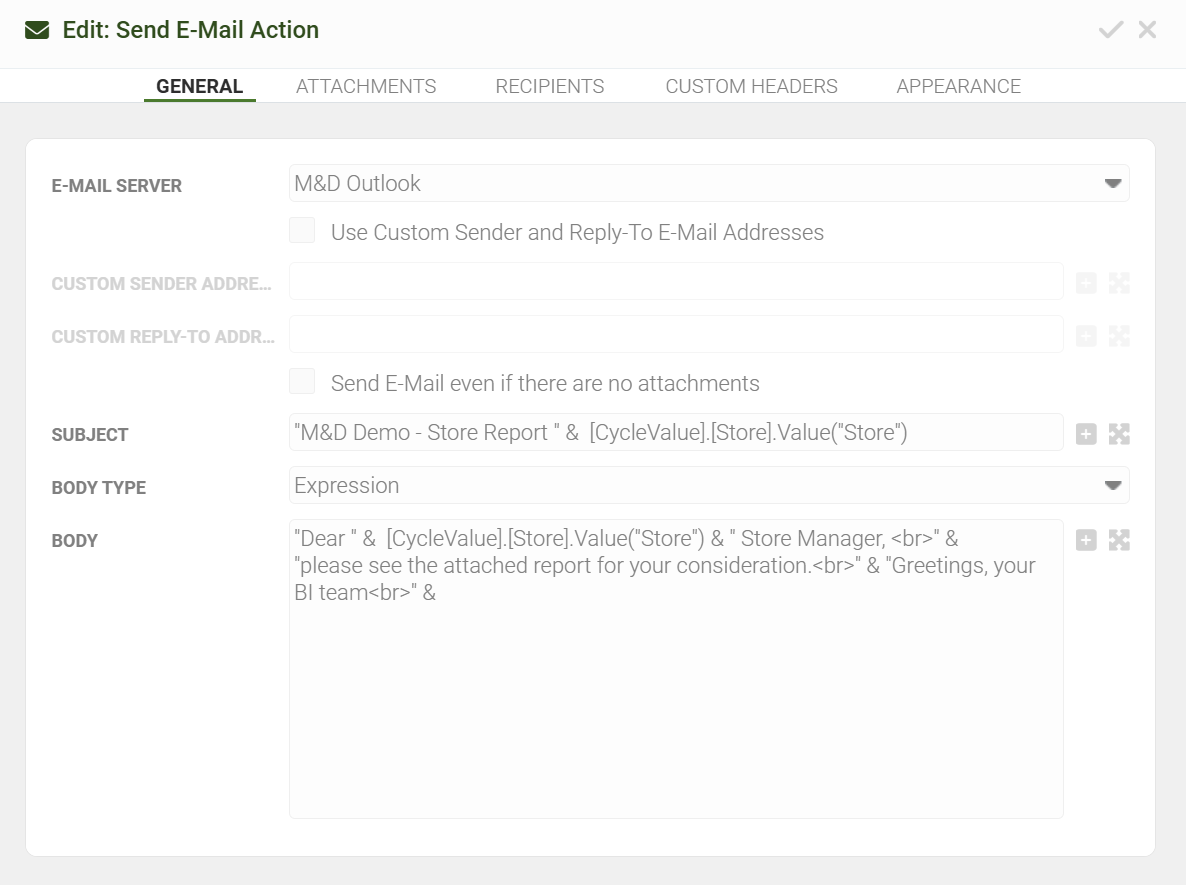Screen dimensions: 1186x885
Task: Switch to the Attachments tab
Action: click(x=366, y=86)
